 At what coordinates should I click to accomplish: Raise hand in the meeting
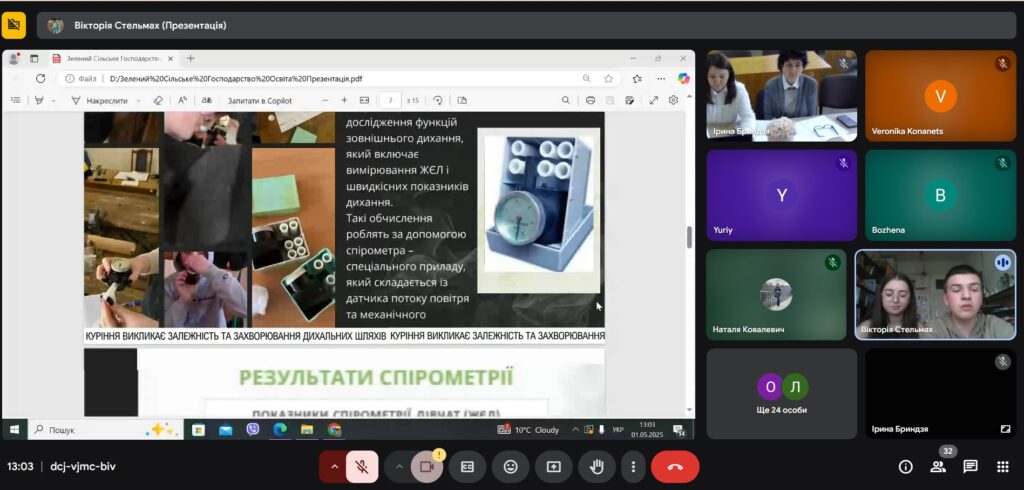pyautogui.click(x=598, y=466)
